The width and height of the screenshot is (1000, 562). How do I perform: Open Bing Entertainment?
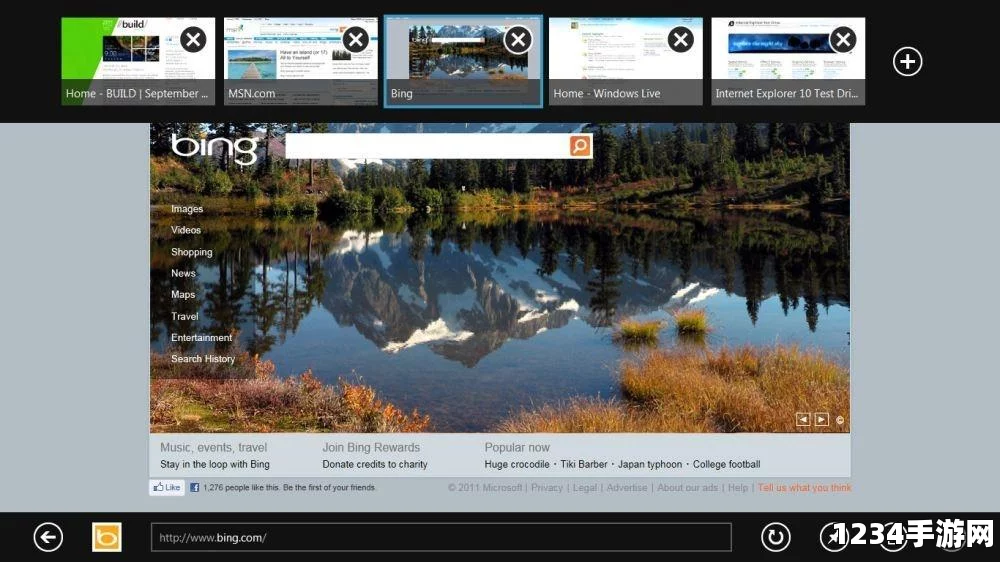click(x=202, y=337)
